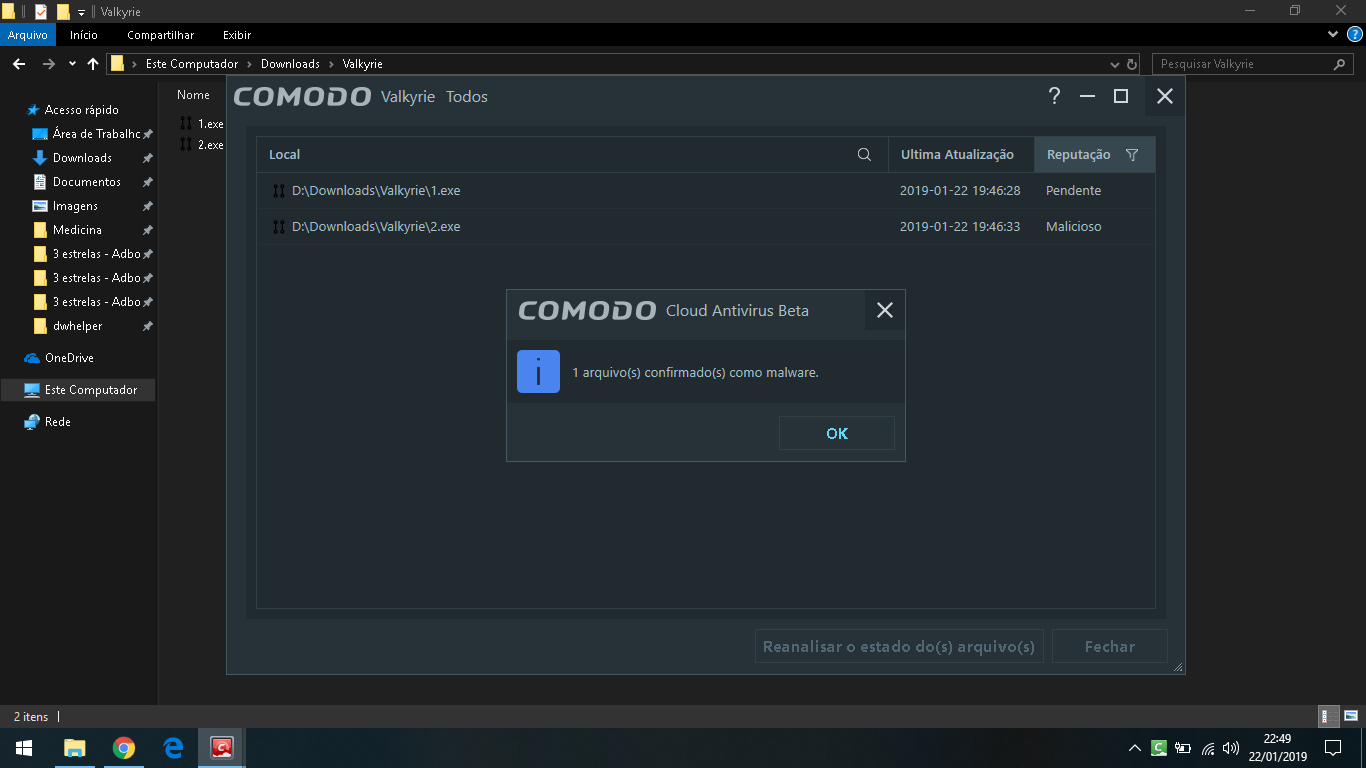Open the recent locations dropdown arrow
Viewport: 1366px width, 768px height.
coord(72,64)
